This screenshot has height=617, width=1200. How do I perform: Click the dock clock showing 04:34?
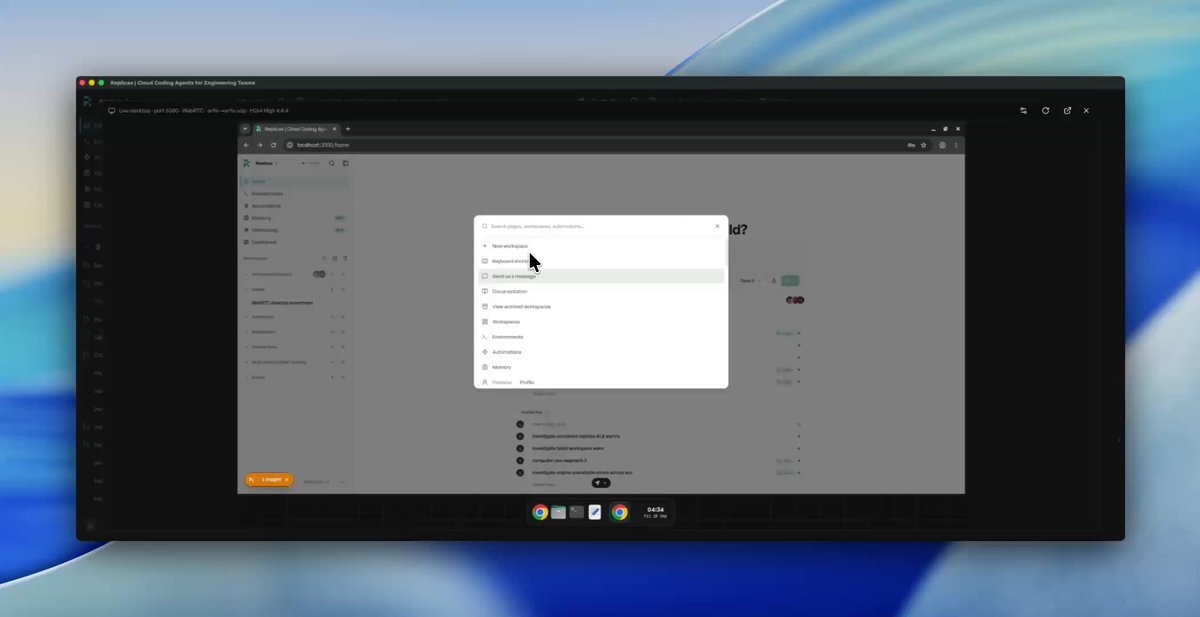click(x=656, y=512)
